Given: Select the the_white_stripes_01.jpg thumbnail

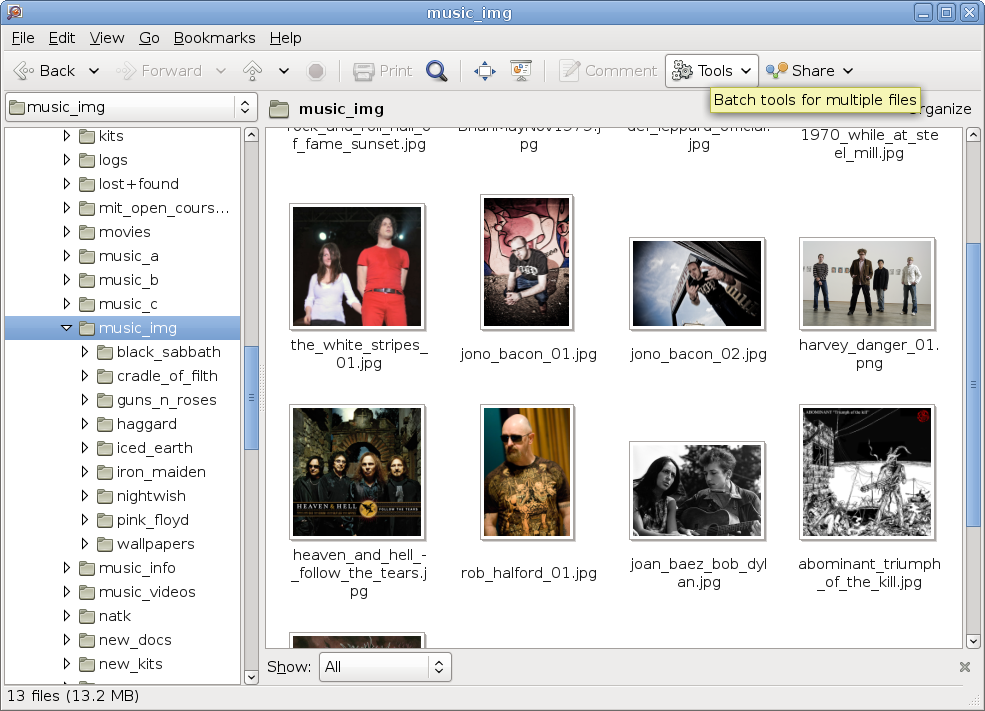Looking at the screenshot, I should [357, 266].
